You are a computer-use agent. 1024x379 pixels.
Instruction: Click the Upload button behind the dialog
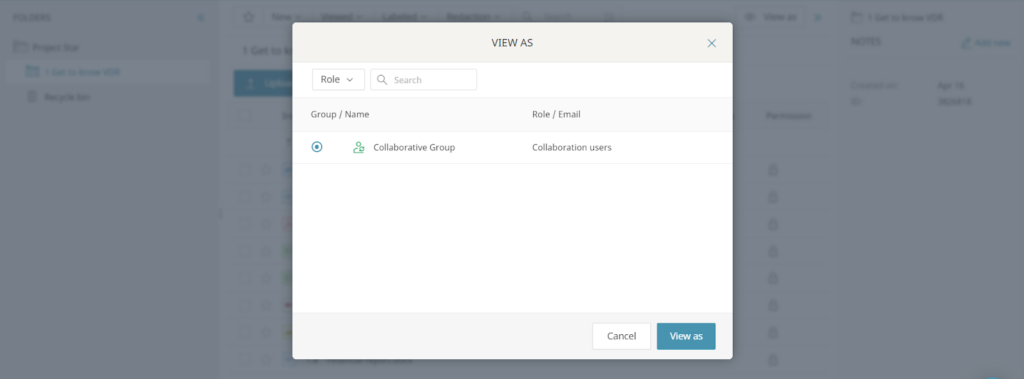tap(263, 84)
